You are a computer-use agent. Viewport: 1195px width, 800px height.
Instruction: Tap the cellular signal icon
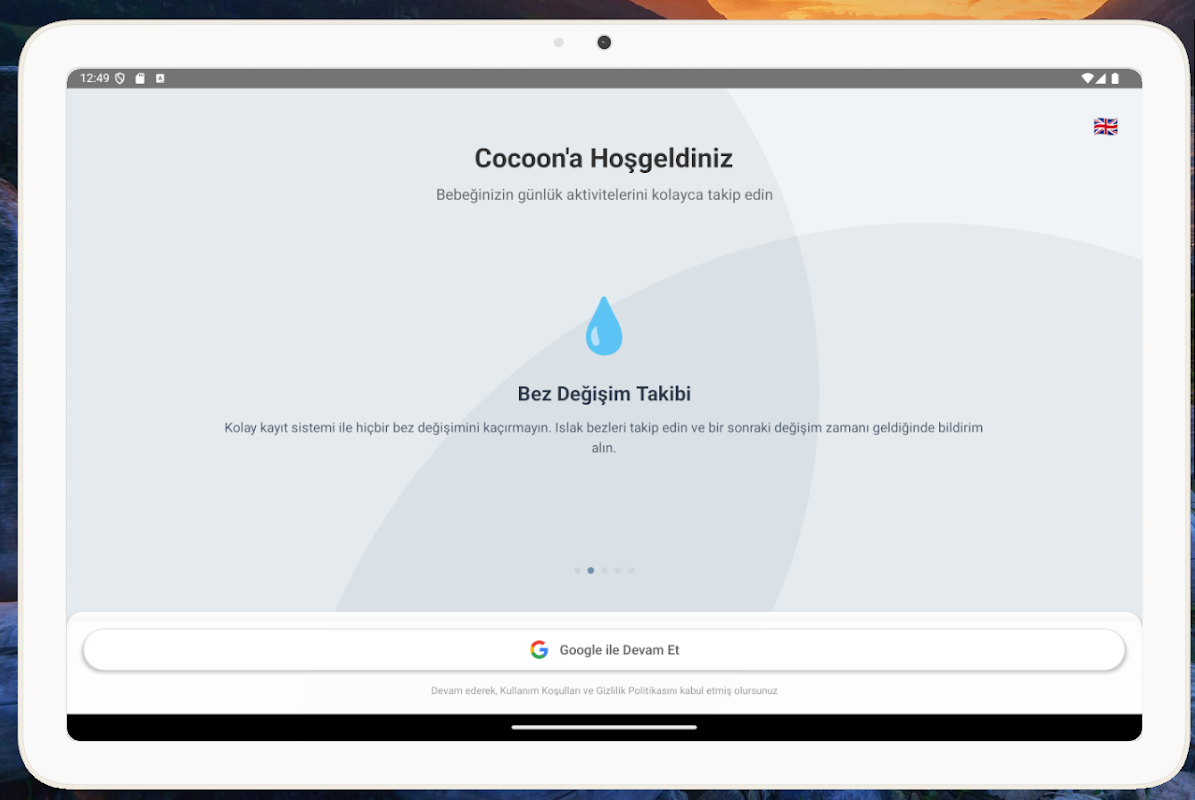click(x=1100, y=78)
